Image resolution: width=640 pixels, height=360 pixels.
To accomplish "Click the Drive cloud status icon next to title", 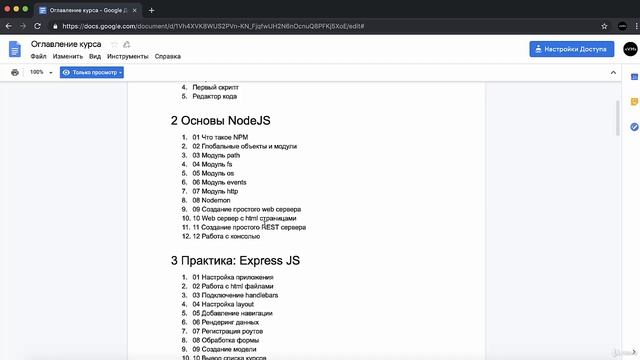I will 127,44.
